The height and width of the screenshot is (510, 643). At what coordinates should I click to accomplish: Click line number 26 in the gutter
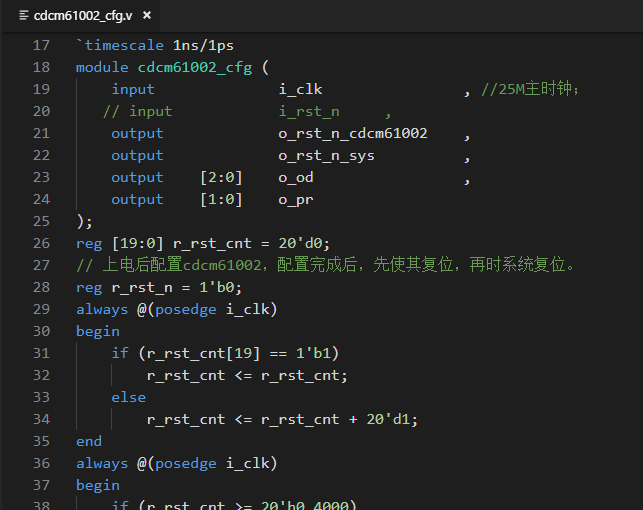(x=40, y=243)
